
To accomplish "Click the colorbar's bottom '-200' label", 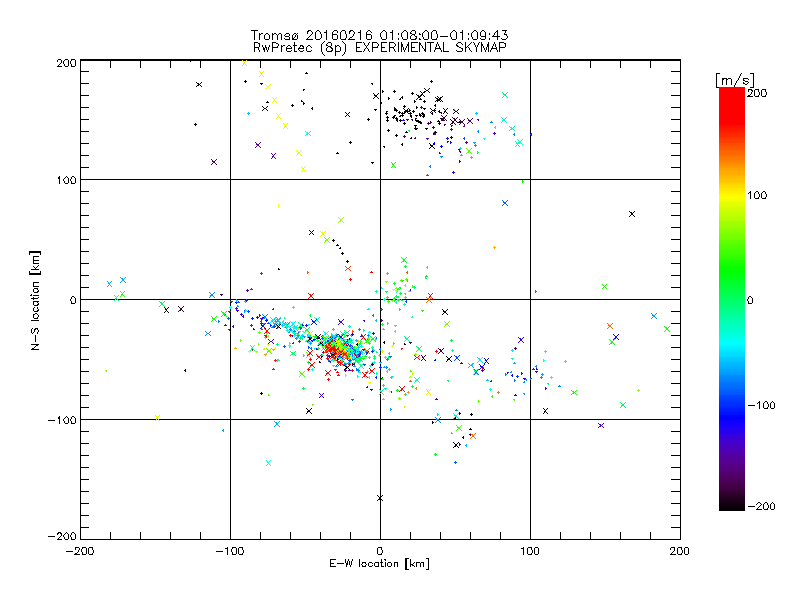I will point(761,506).
